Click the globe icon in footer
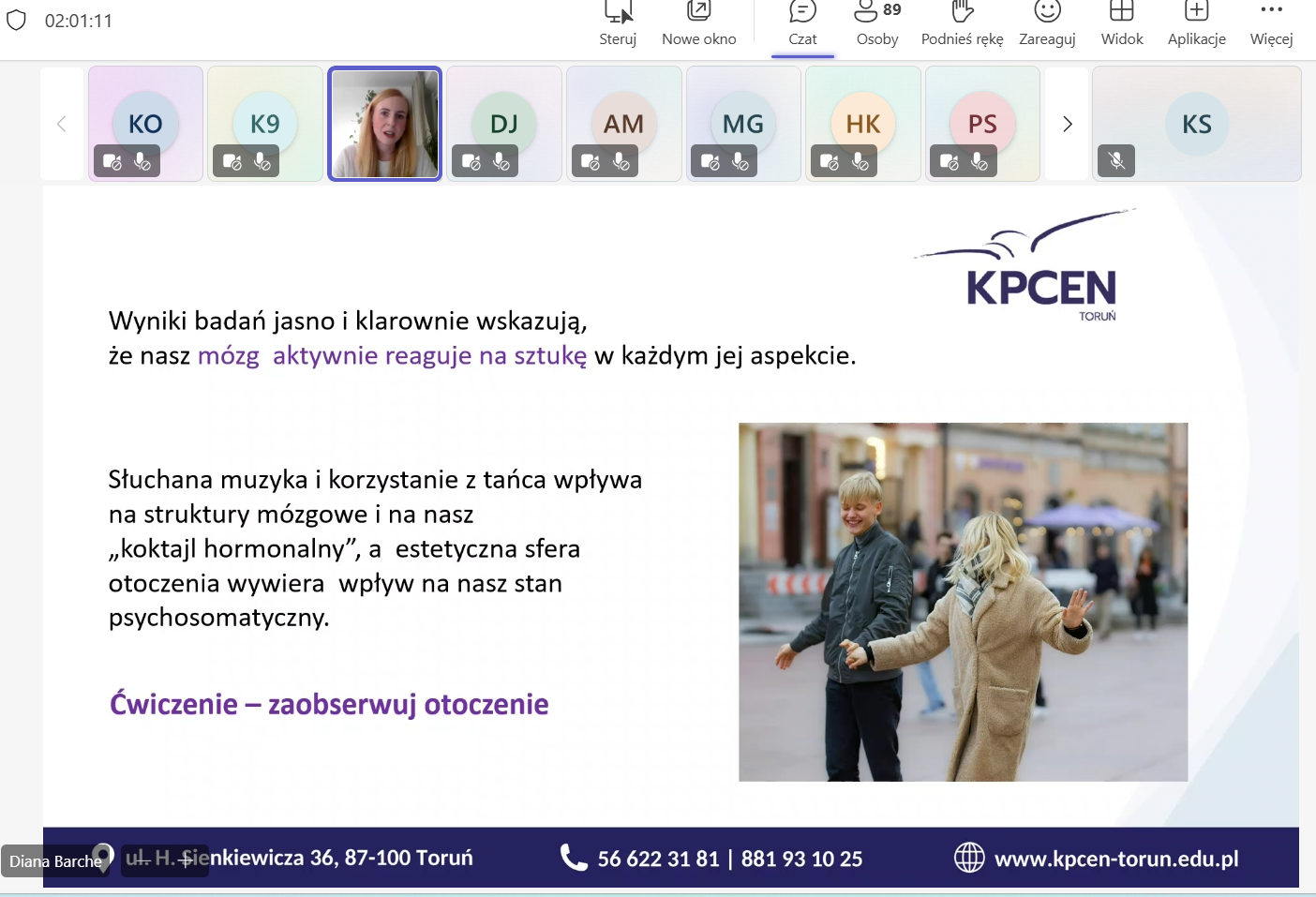This screenshot has height=897, width=1316. [969, 858]
